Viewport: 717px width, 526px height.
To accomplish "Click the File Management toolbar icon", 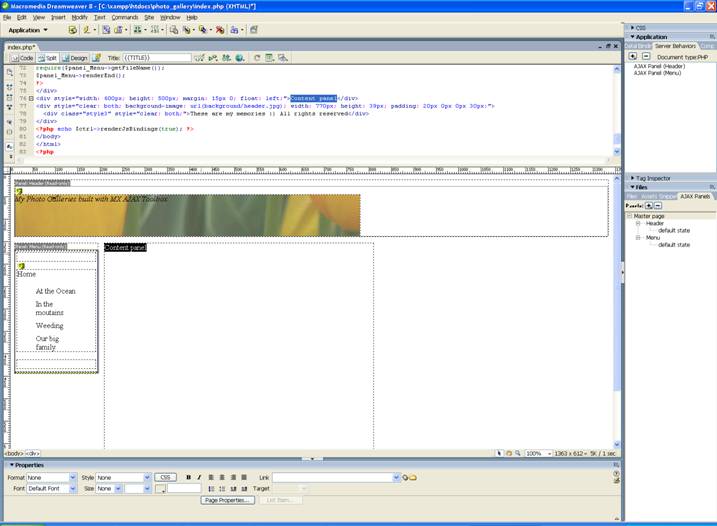I will [x=226, y=58].
